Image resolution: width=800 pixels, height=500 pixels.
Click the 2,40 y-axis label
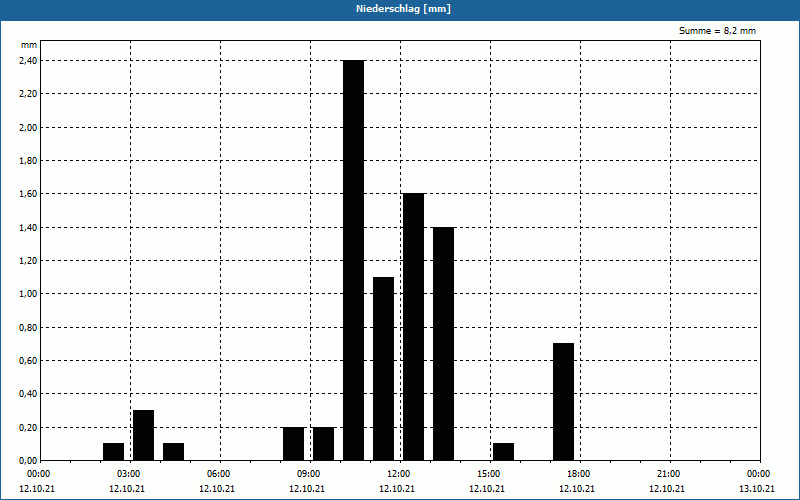click(28, 61)
